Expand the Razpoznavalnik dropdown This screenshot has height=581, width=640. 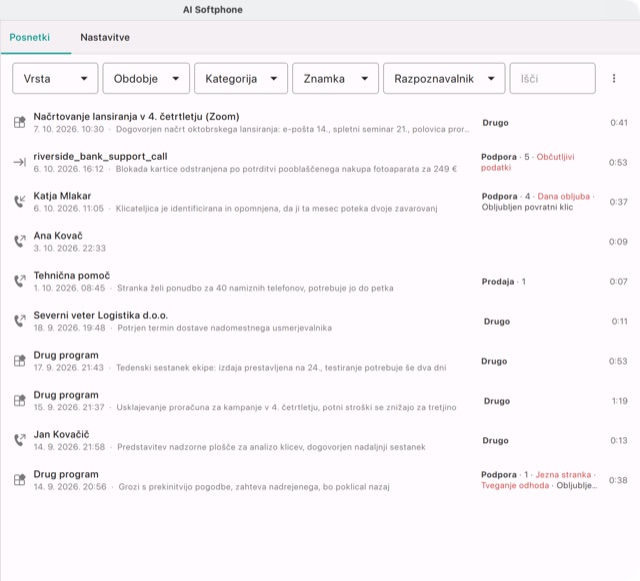click(444, 78)
